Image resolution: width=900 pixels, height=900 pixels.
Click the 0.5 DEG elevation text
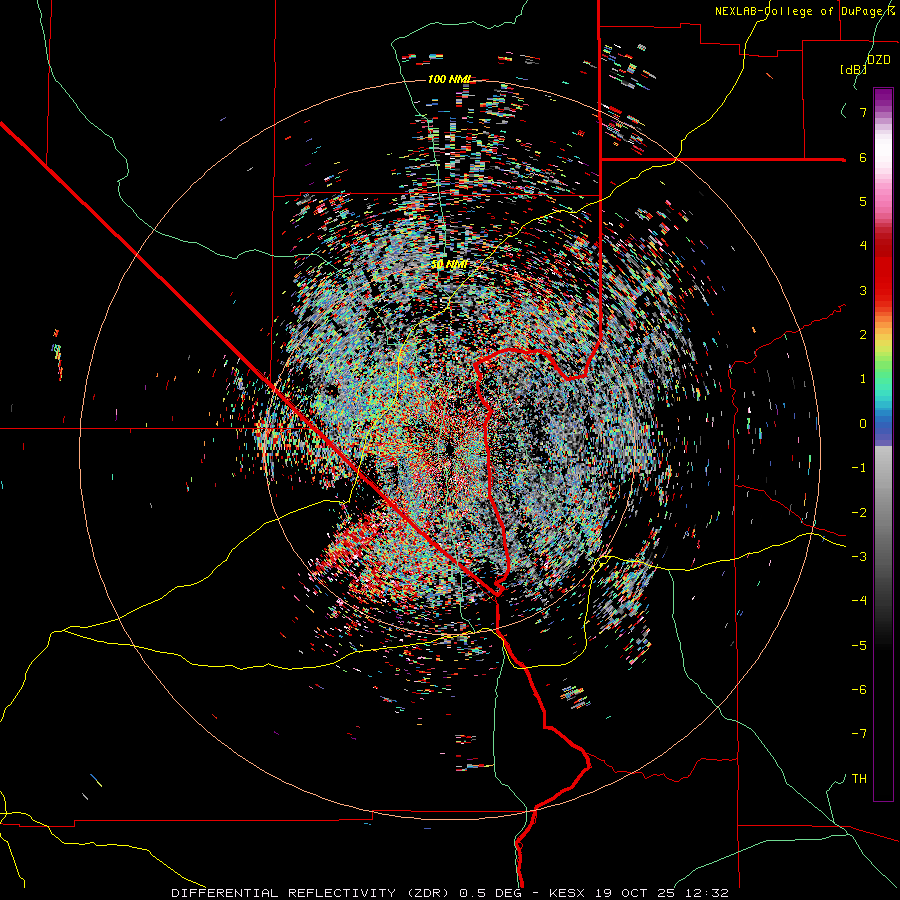(491, 893)
